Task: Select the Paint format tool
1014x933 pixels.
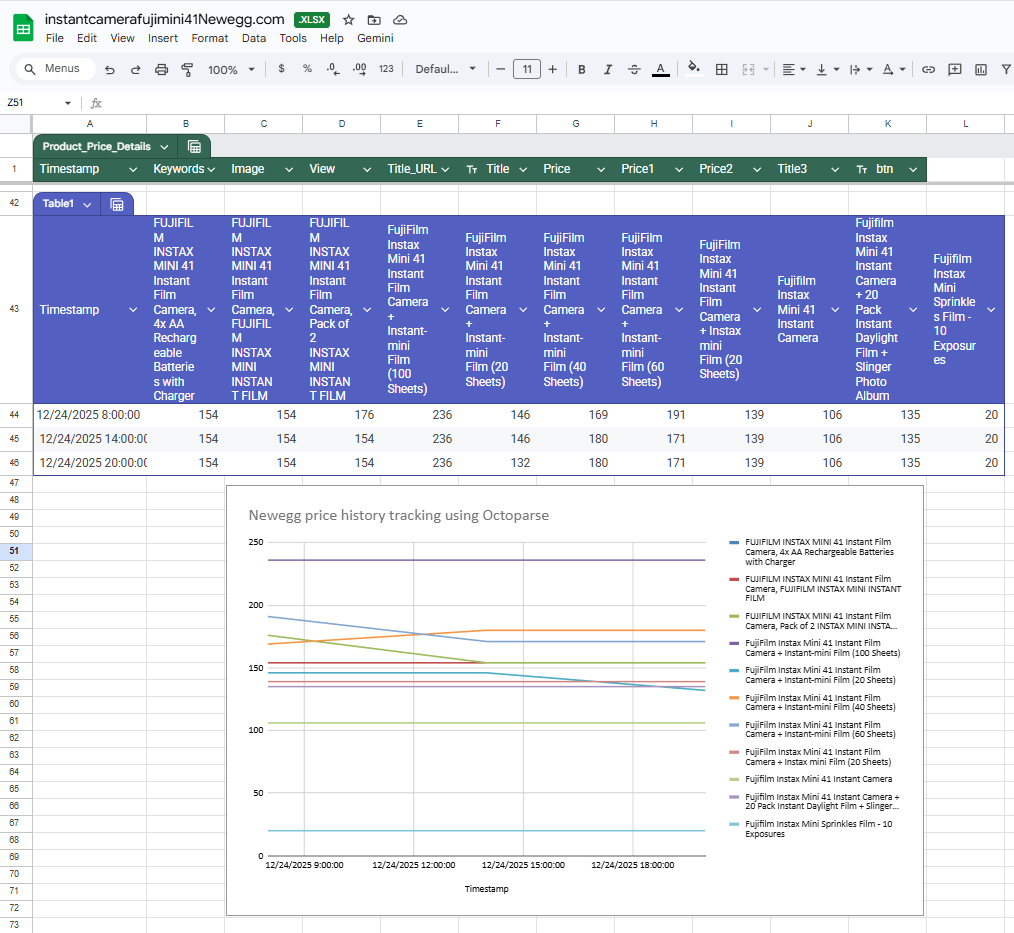Action: coord(187,70)
